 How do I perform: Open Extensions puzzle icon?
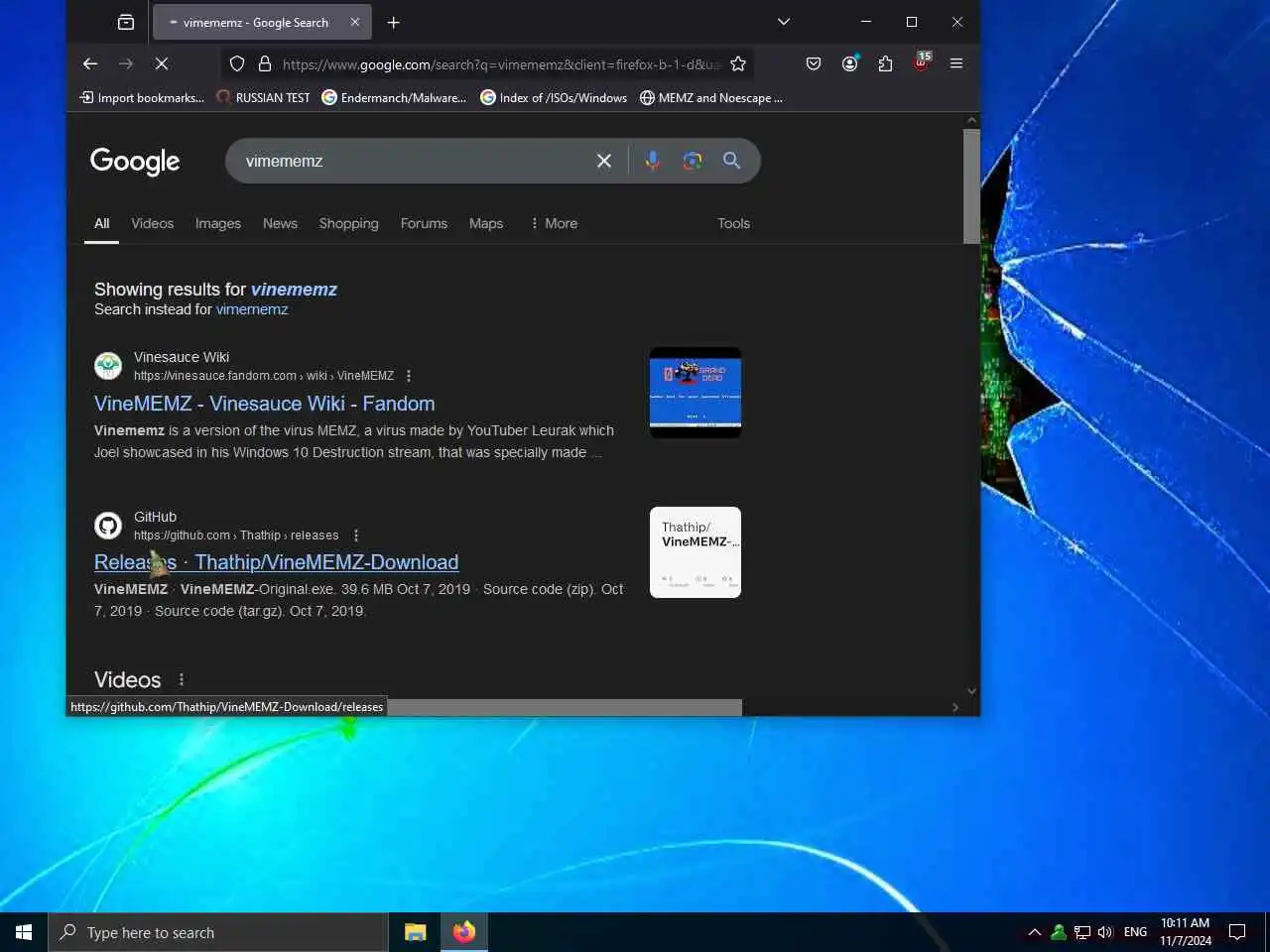tap(885, 63)
